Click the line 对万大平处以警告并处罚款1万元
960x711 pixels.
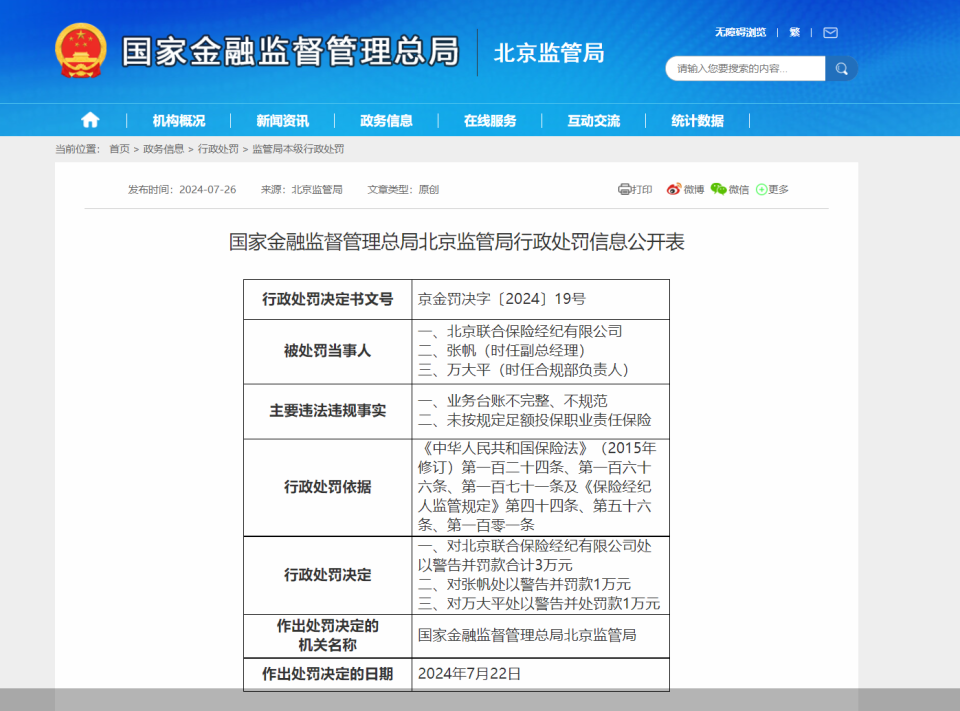553,604
